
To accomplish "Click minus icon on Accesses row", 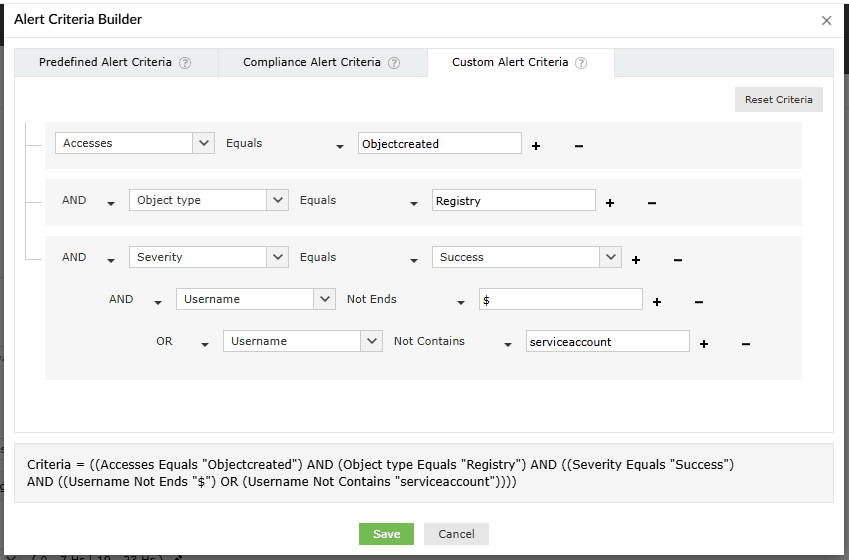I will click(579, 146).
